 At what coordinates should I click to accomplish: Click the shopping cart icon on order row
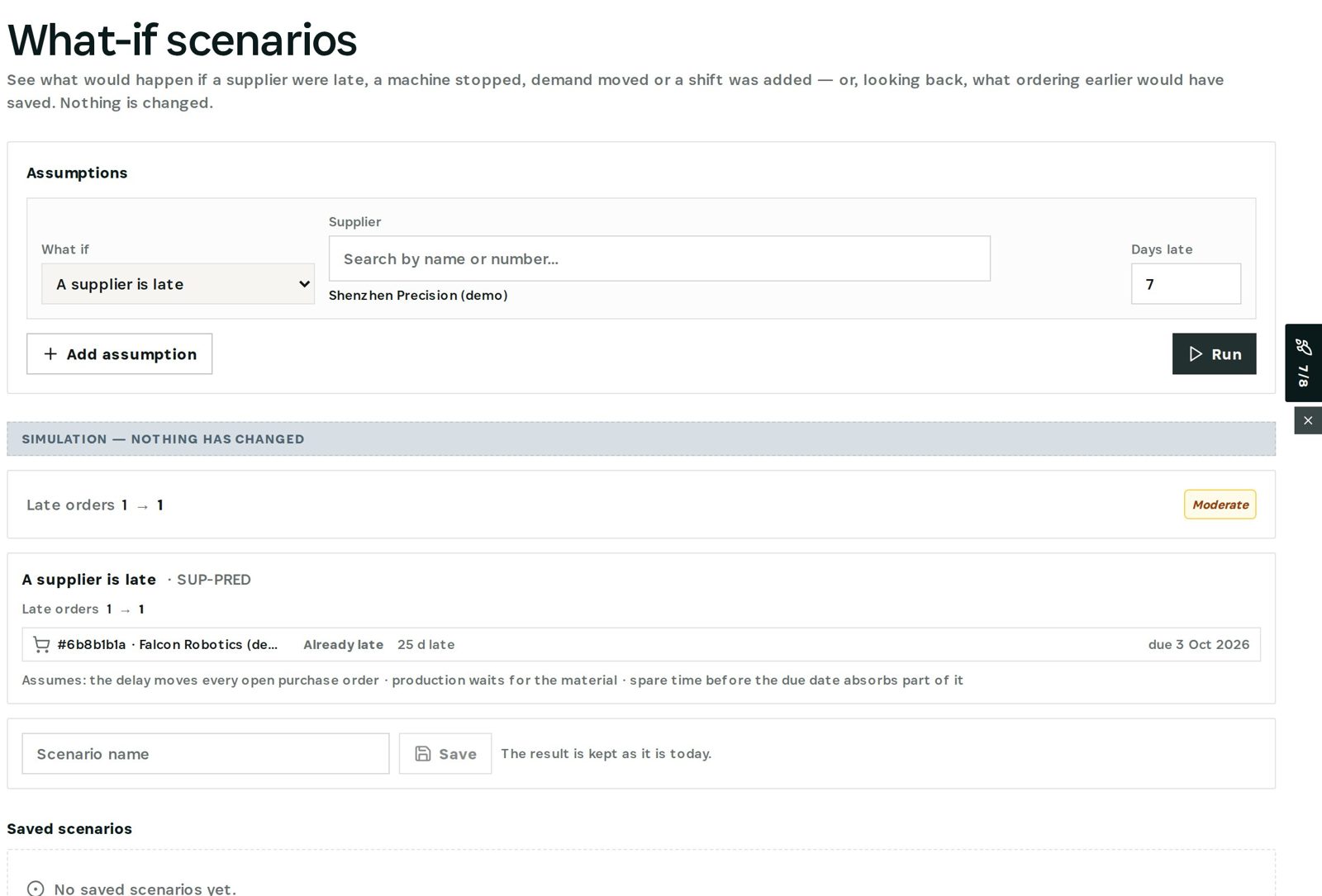(41, 645)
